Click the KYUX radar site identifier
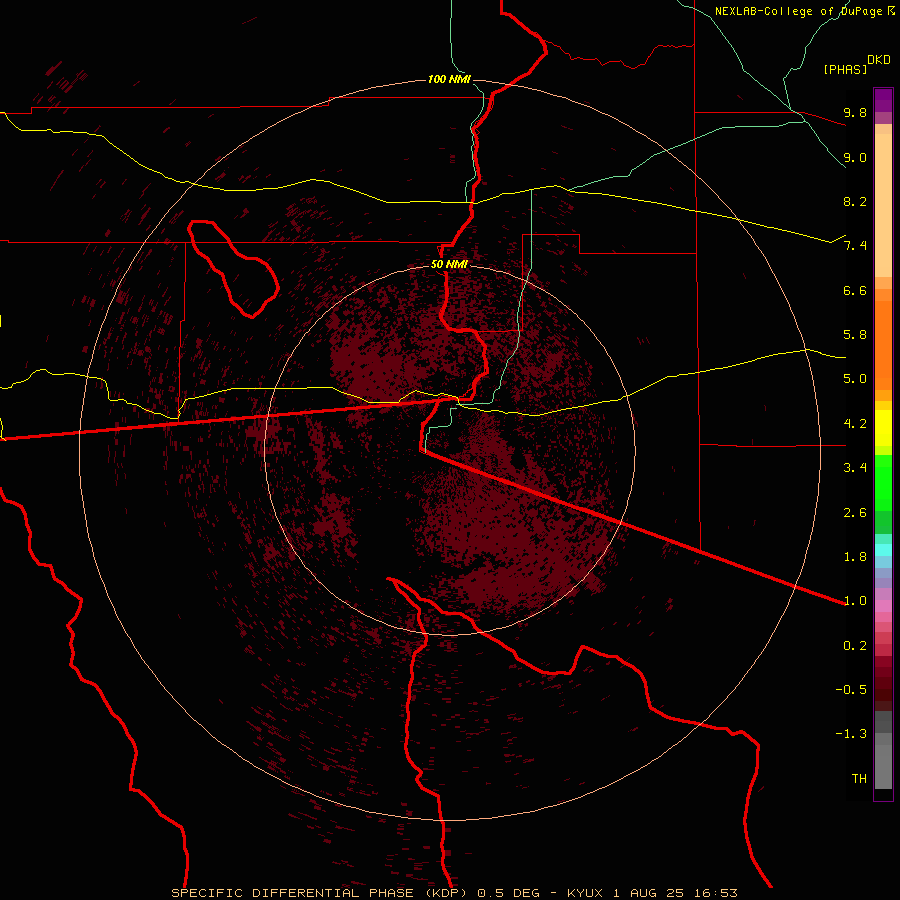This screenshot has height=900, width=900. pos(584,893)
